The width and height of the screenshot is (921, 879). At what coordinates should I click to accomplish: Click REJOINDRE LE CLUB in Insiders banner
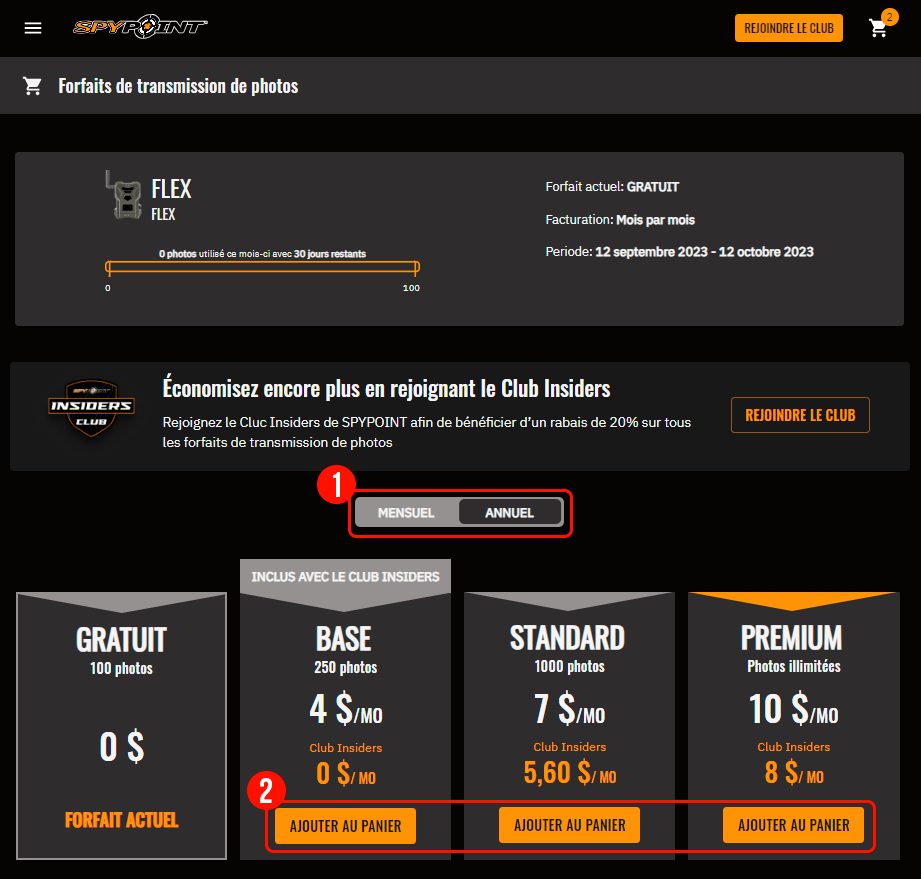click(800, 415)
